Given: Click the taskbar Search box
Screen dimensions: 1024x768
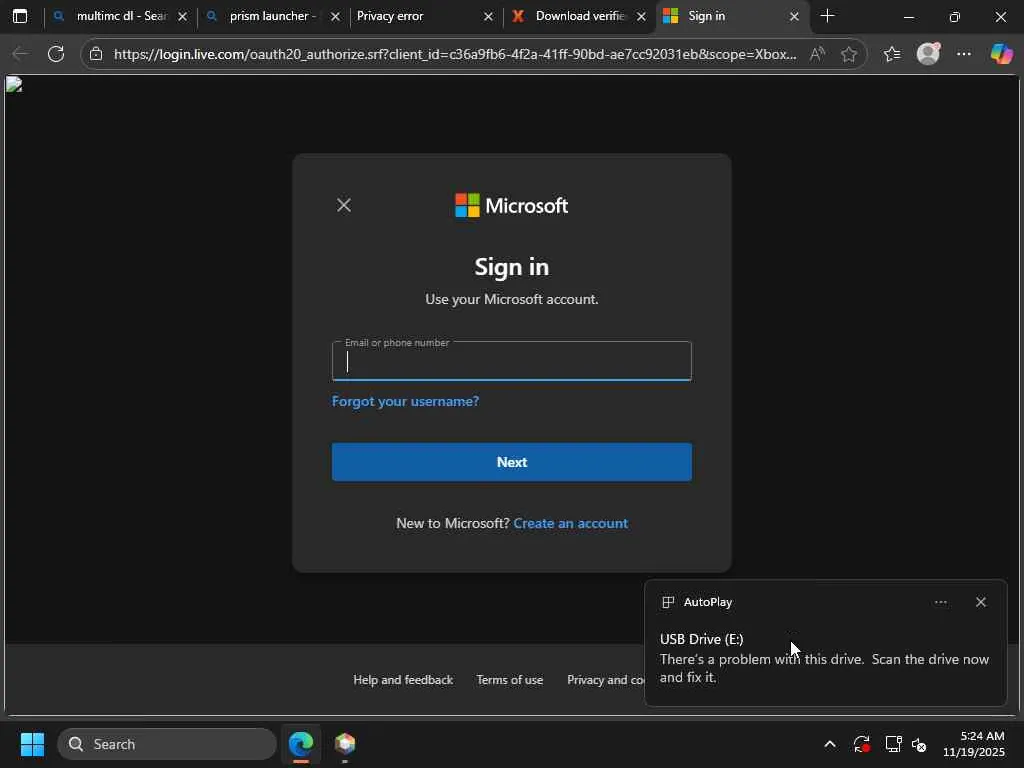Looking at the screenshot, I should 167,744.
